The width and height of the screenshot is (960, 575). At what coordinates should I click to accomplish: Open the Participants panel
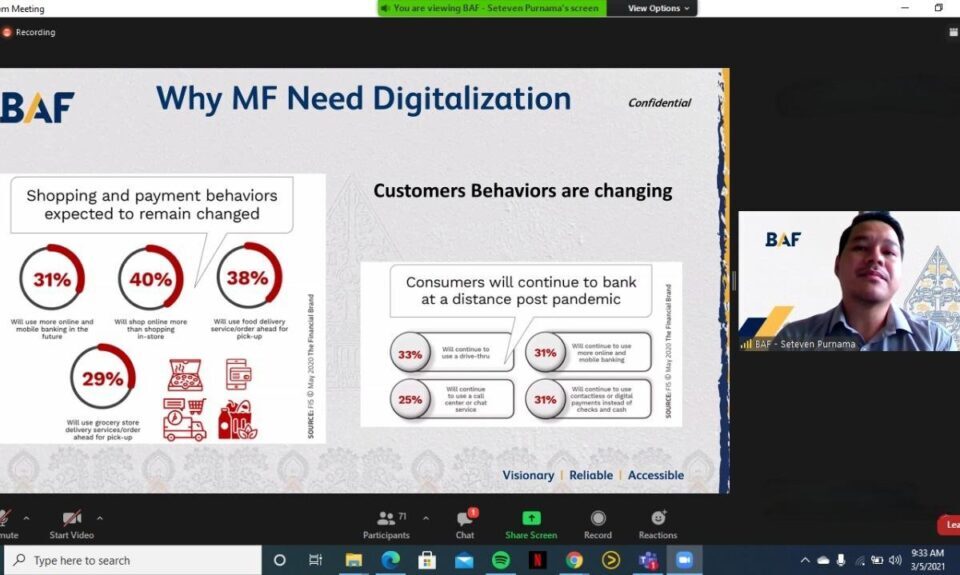[386, 523]
